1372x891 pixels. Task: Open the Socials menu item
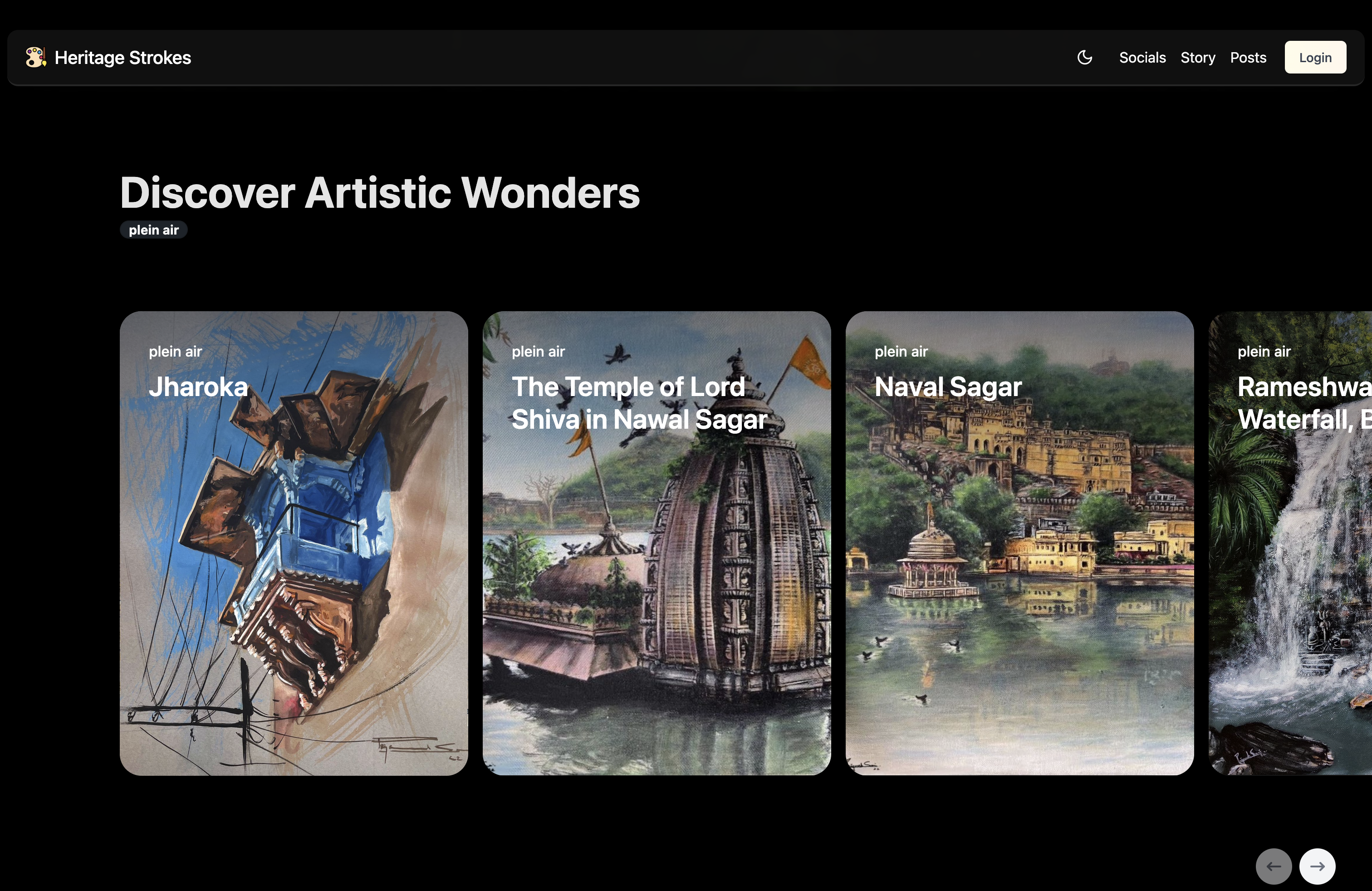tap(1142, 58)
